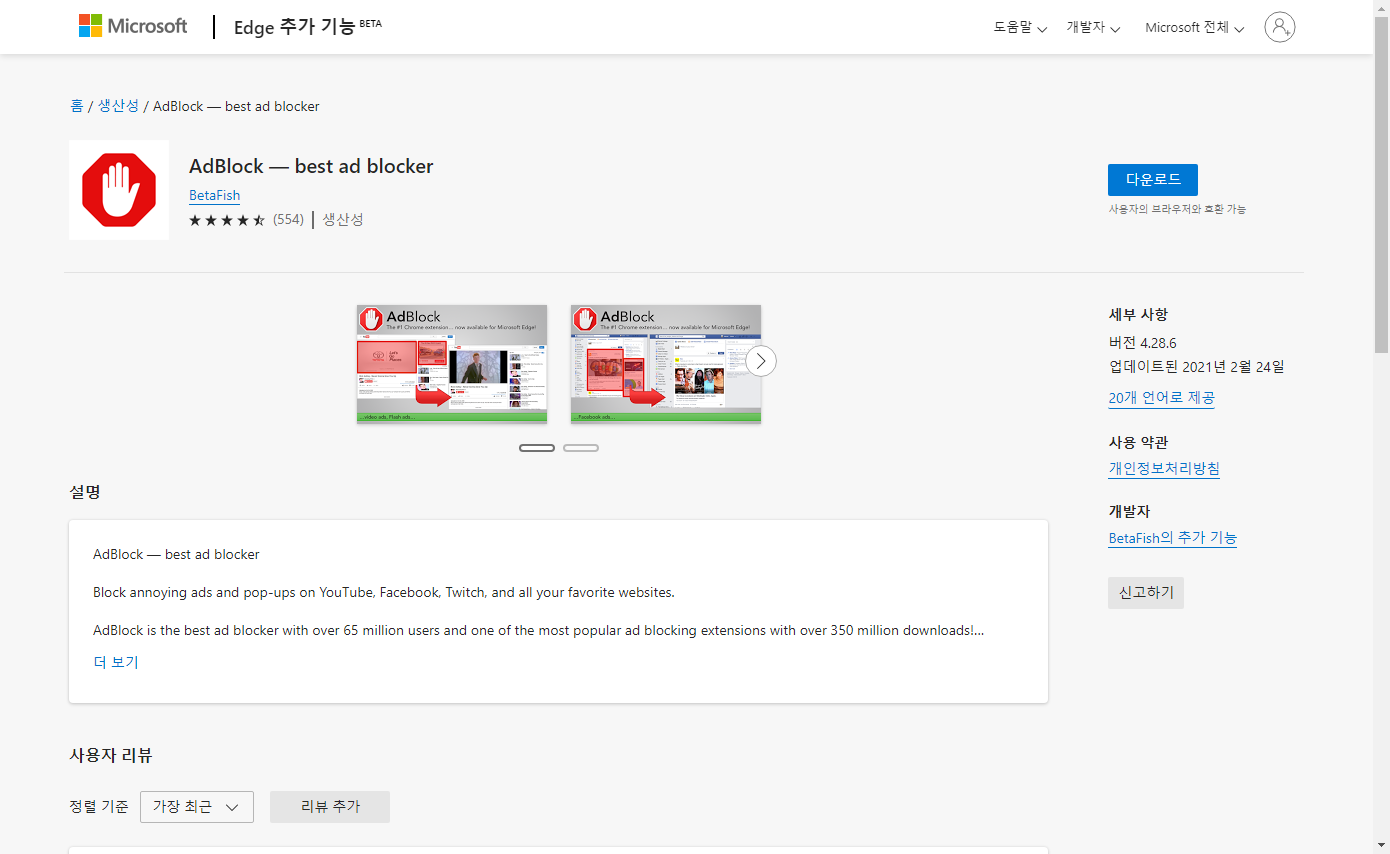Click the AdBlock — best ad blocker title
Image resolution: width=1390 pixels, height=854 pixels.
(x=311, y=167)
